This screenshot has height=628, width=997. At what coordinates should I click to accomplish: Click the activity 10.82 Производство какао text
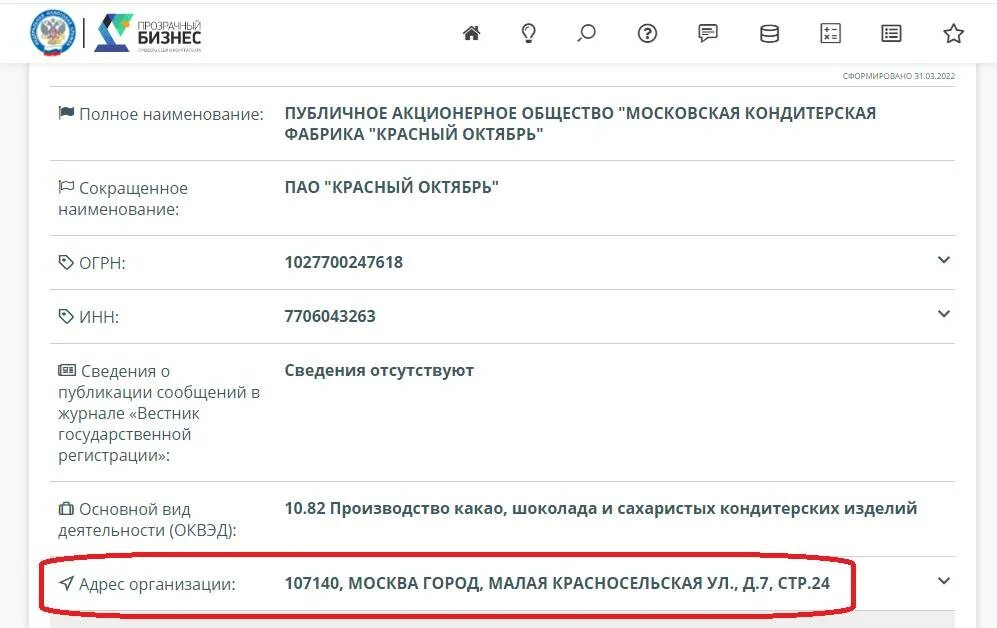pyautogui.click(x=600, y=509)
